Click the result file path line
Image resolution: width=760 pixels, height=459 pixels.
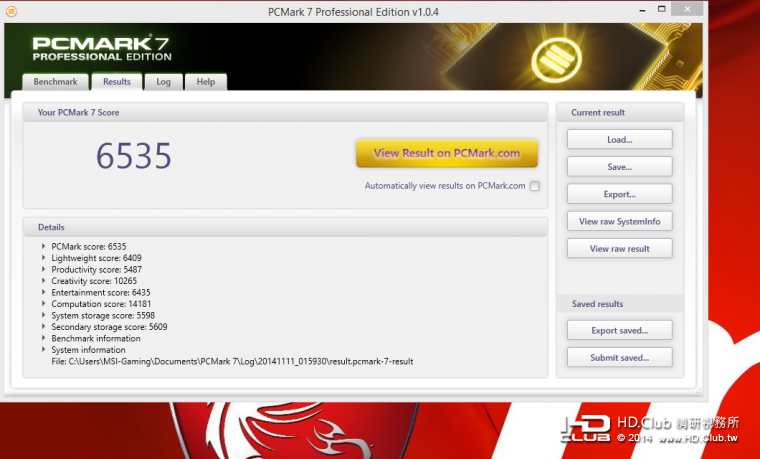point(232,362)
